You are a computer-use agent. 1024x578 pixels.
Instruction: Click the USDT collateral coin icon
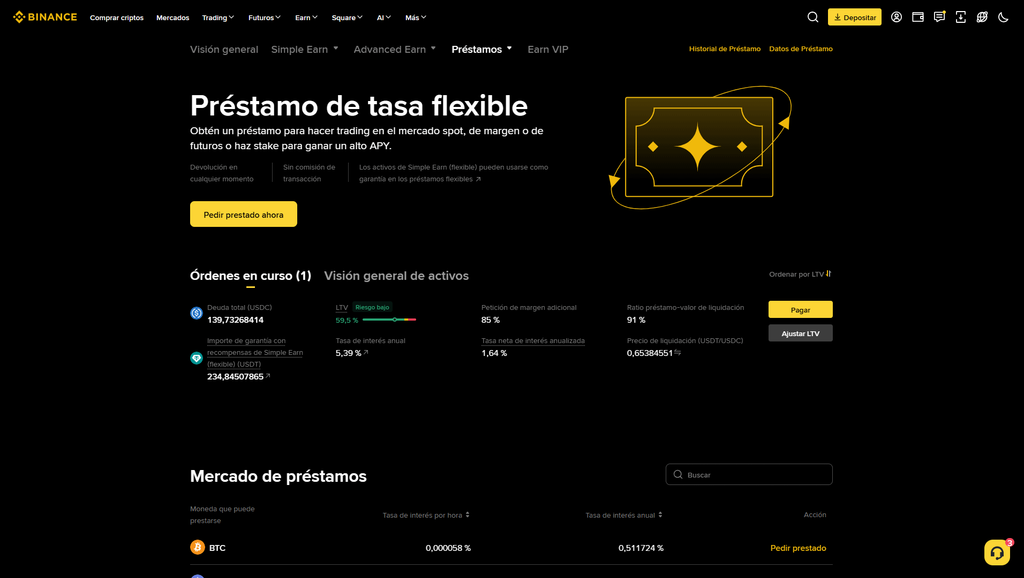coord(196,358)
